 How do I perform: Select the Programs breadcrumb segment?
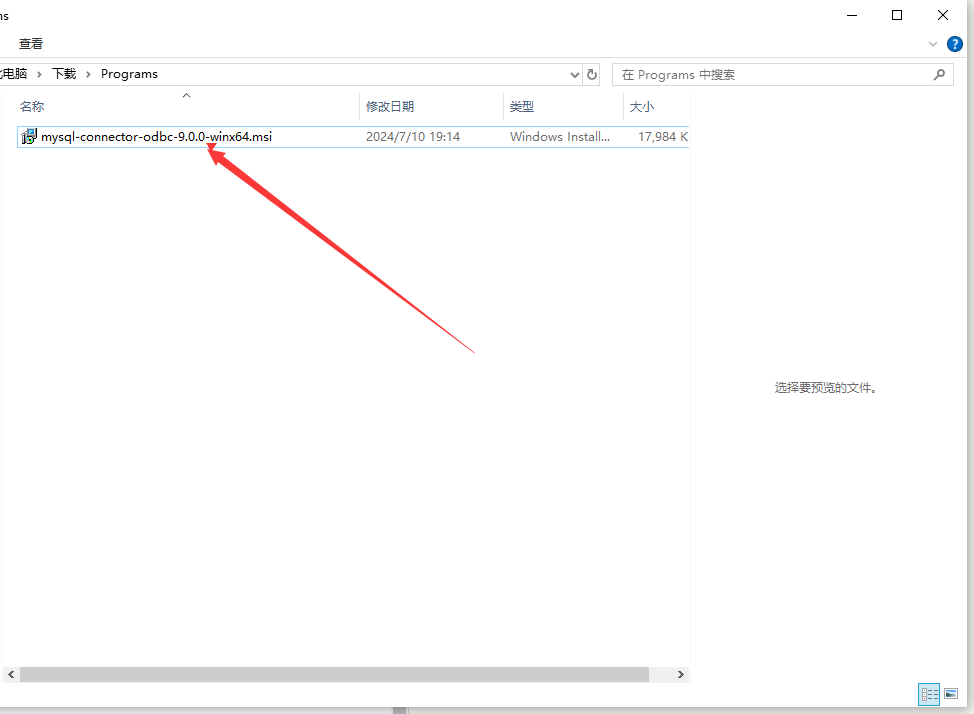[x=129, y=74]
